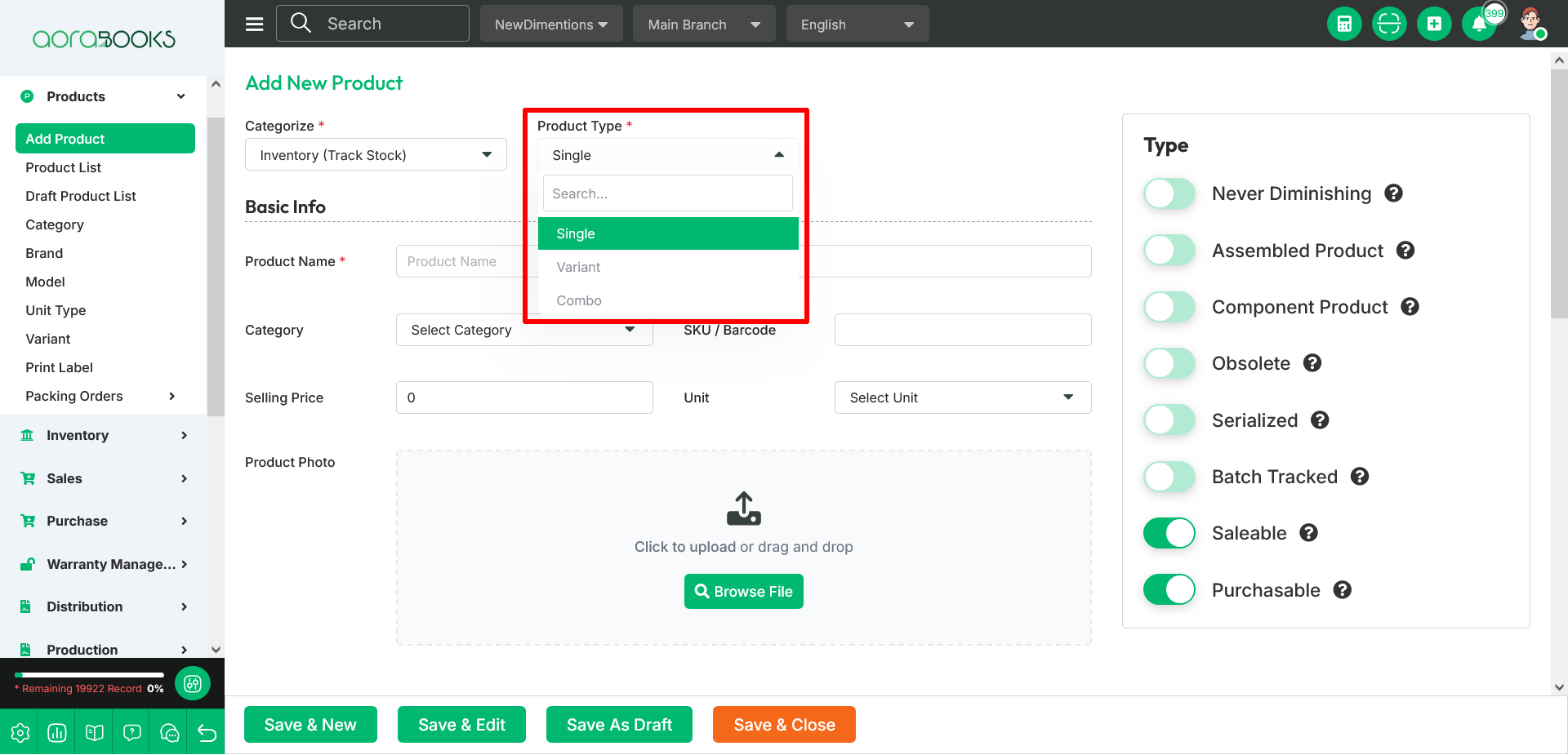1568x755 pixels.
Task: Open the Brand page in the sidebar
Action: [x=44, y=253]
